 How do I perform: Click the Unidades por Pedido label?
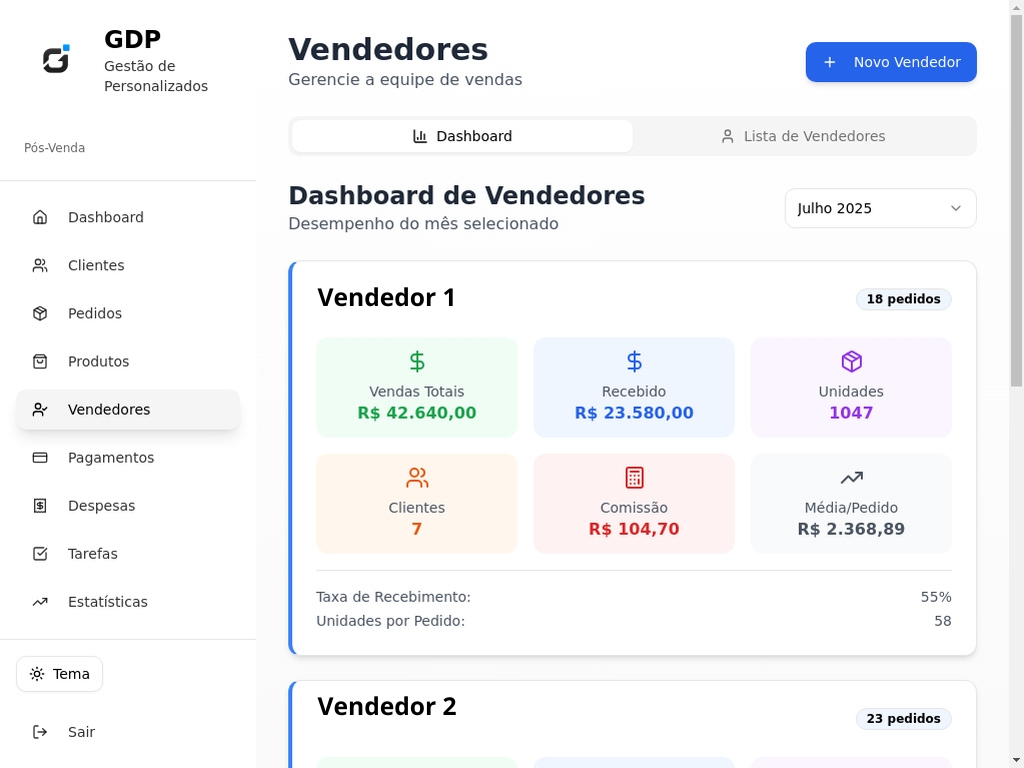click(391, 621)
